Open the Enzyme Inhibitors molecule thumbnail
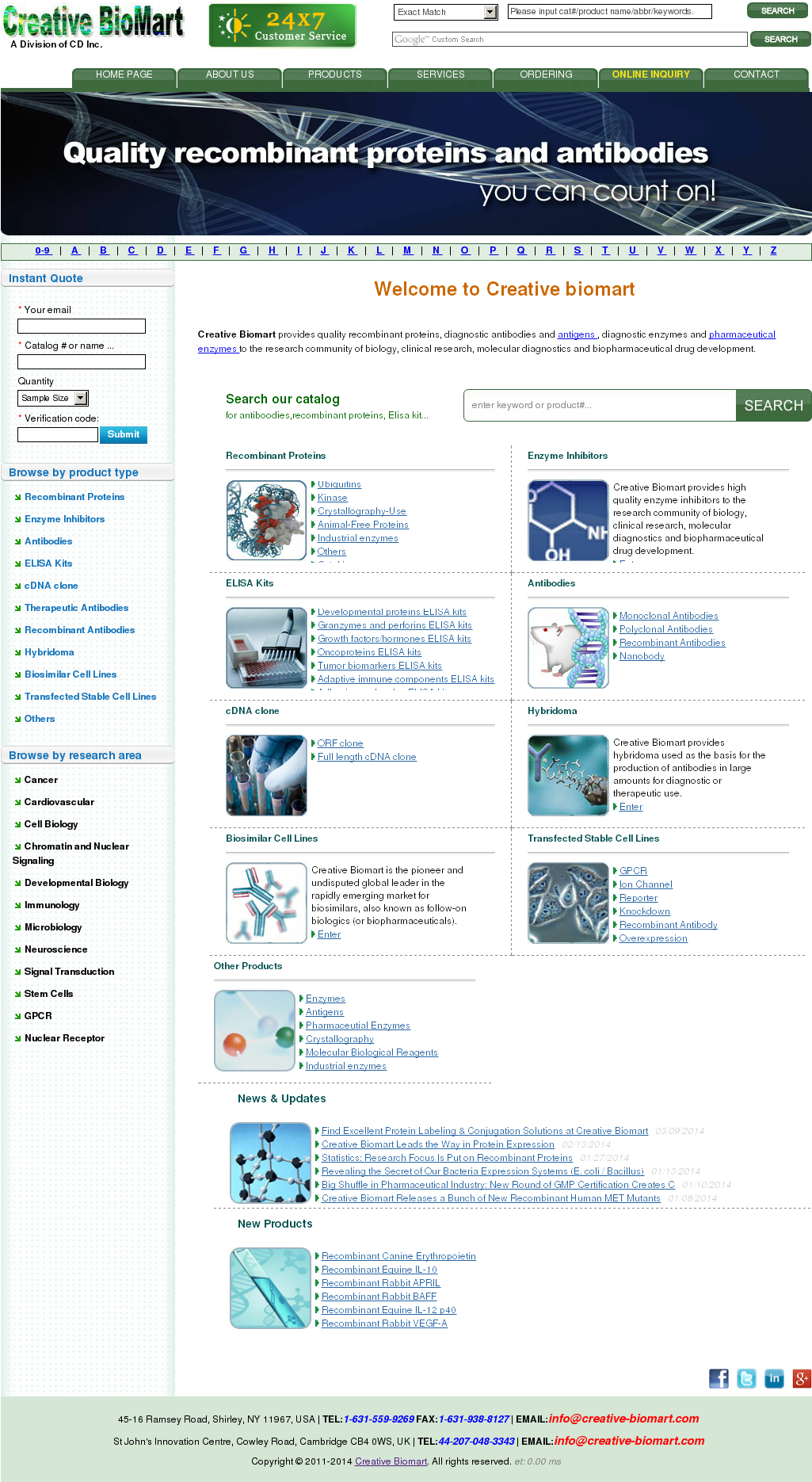 click(568, 520)
